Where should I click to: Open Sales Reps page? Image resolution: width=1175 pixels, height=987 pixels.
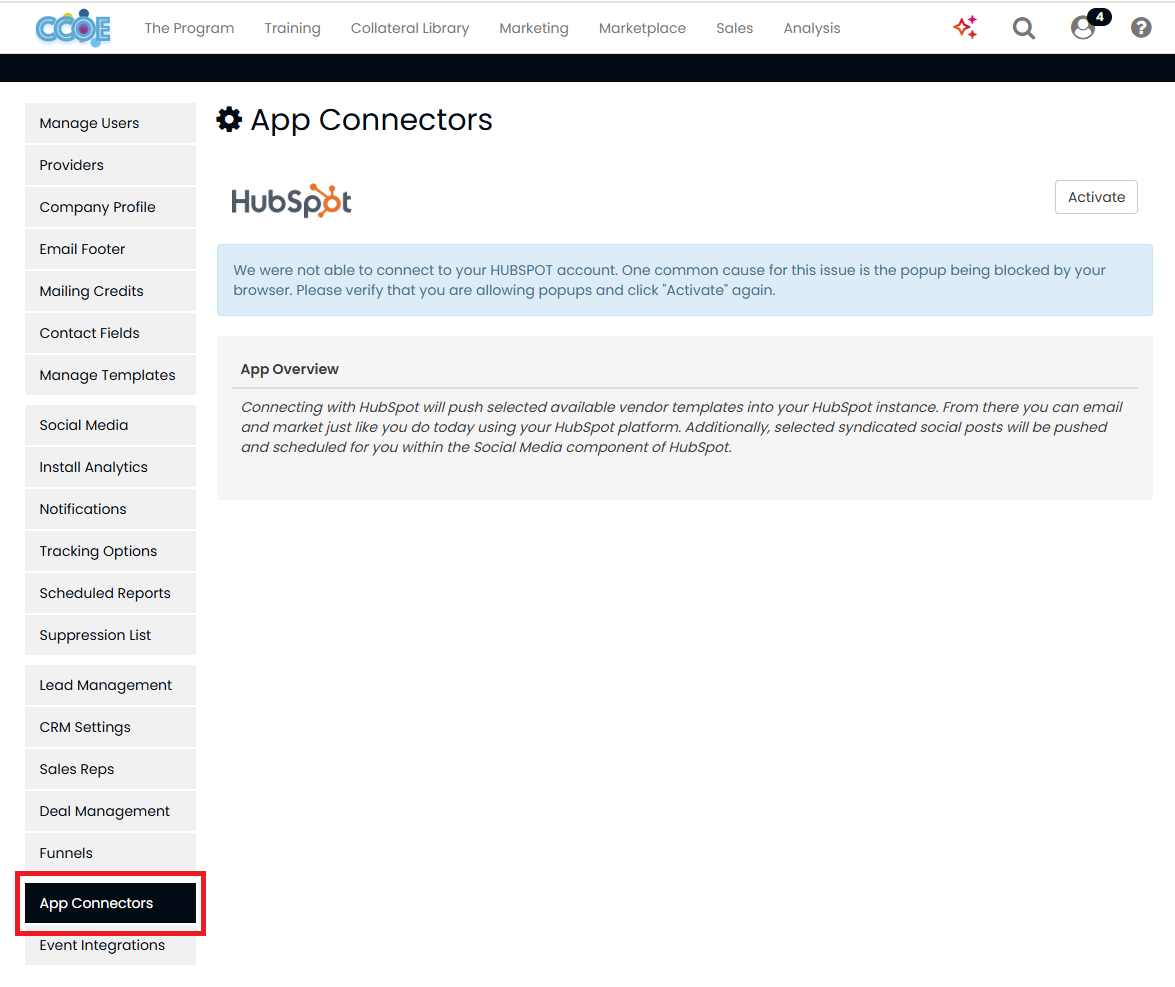point(110,769)
